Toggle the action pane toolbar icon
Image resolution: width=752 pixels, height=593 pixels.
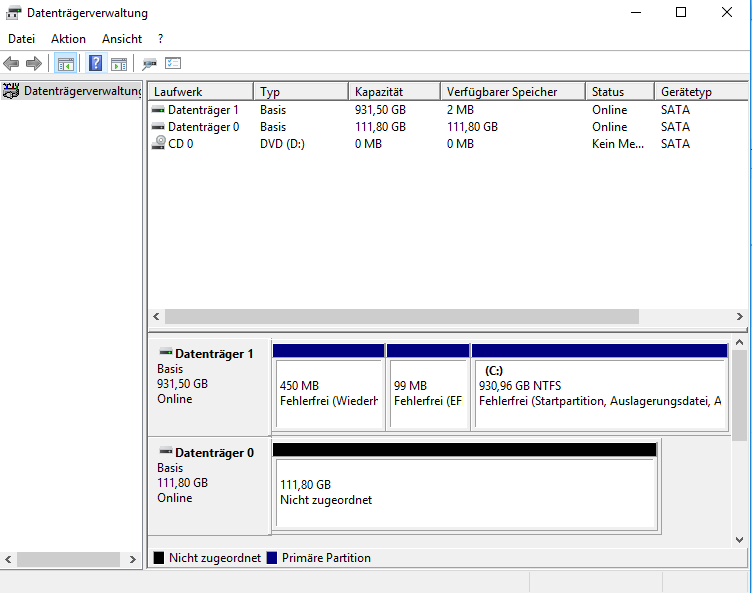(119, 63)
